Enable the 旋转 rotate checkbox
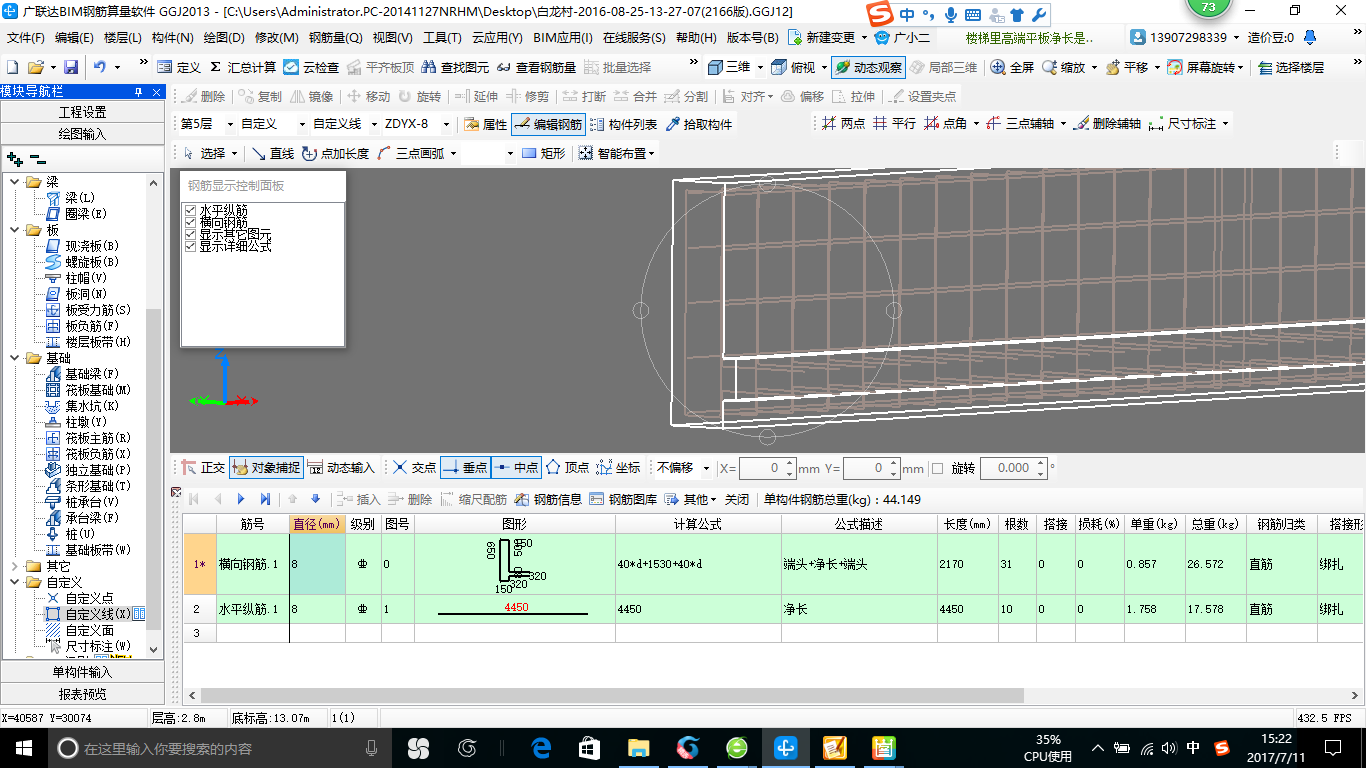1366x768 pixels. click(937, 468)
